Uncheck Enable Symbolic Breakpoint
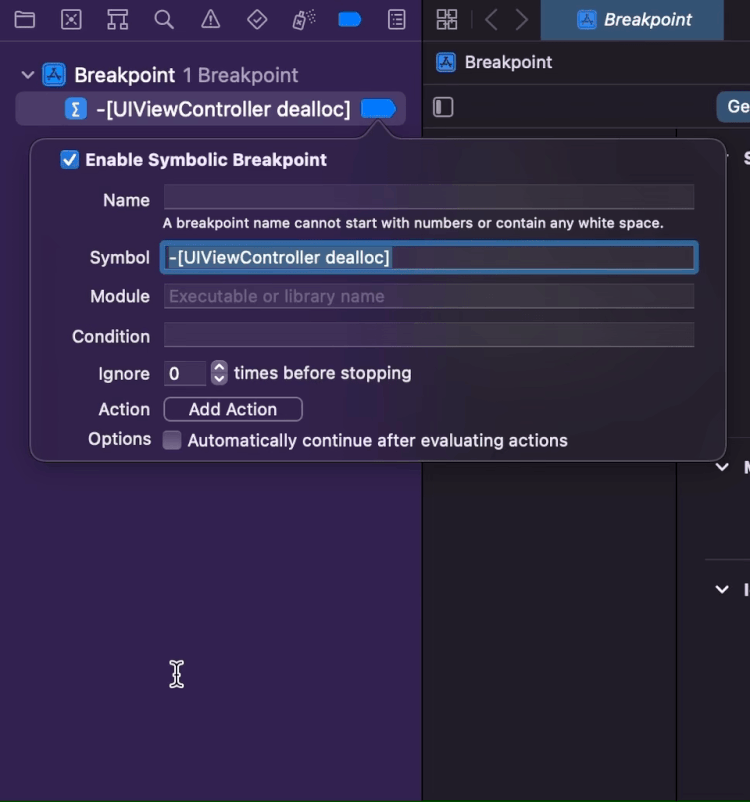The width and height of the screenshot is (750, 802). (x=70, y=160)
